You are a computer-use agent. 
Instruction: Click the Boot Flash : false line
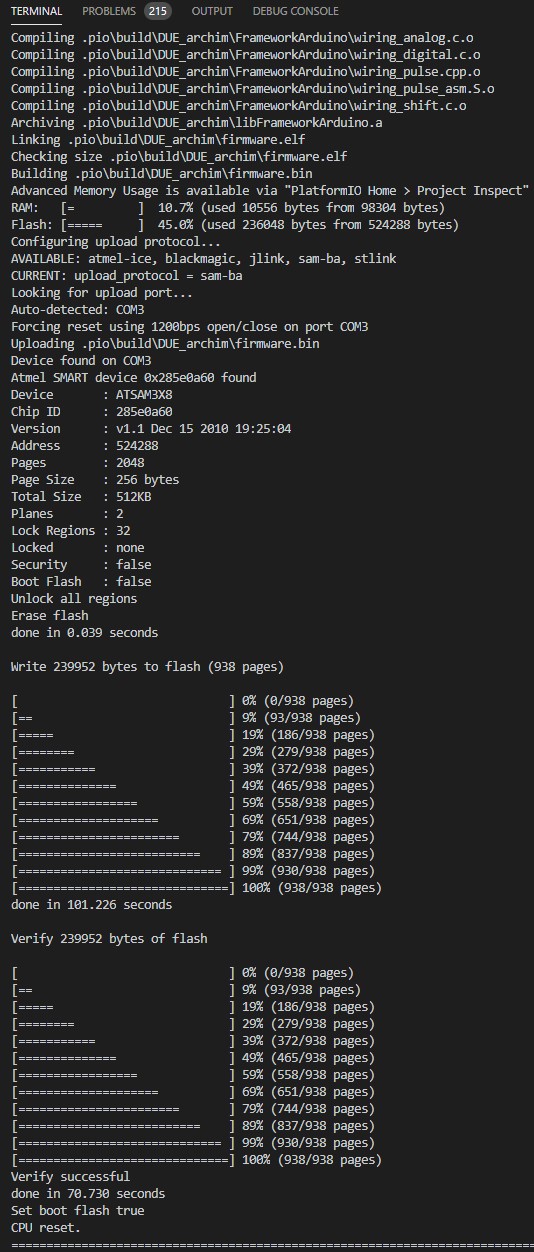pyautogui.click(x=81, y=582)
